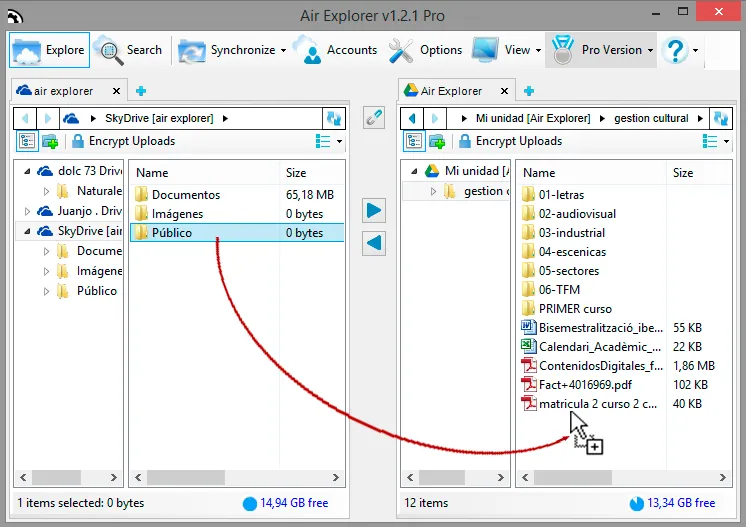Image resolution: width=746 pixels, height=527 pixels.
Task: Click 'Mi unidad [Air Explorer]' breadcrumb
Action: coord(533,118)
